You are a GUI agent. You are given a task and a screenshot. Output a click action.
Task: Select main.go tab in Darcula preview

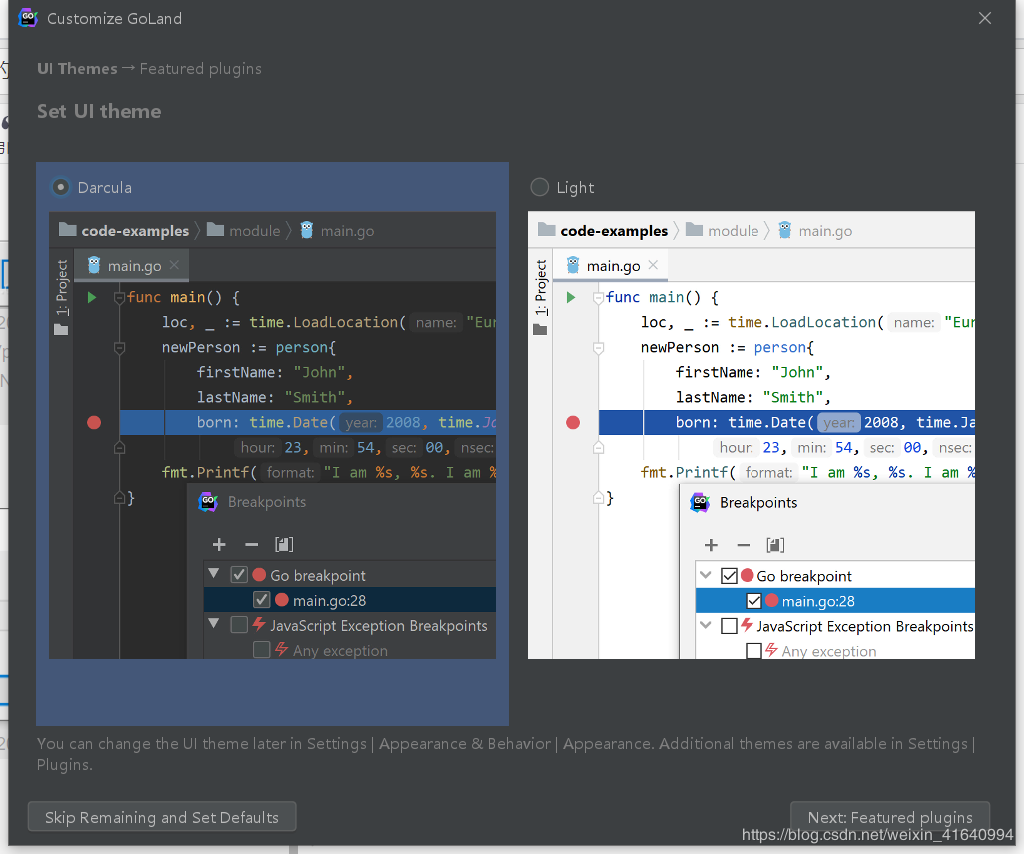(x=133, y=266)
